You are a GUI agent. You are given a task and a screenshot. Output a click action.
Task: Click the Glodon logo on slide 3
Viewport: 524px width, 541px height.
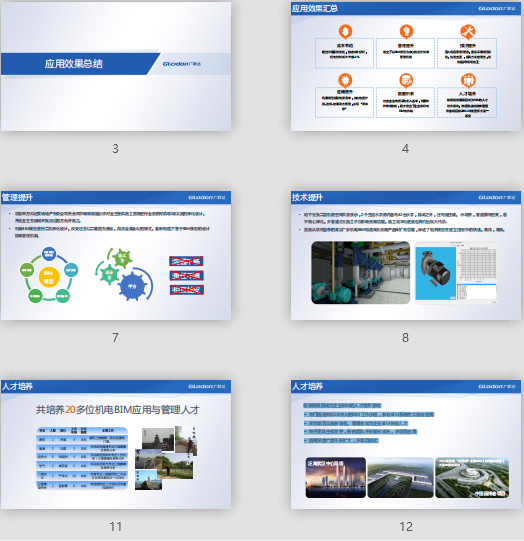[x=182, y=64]
